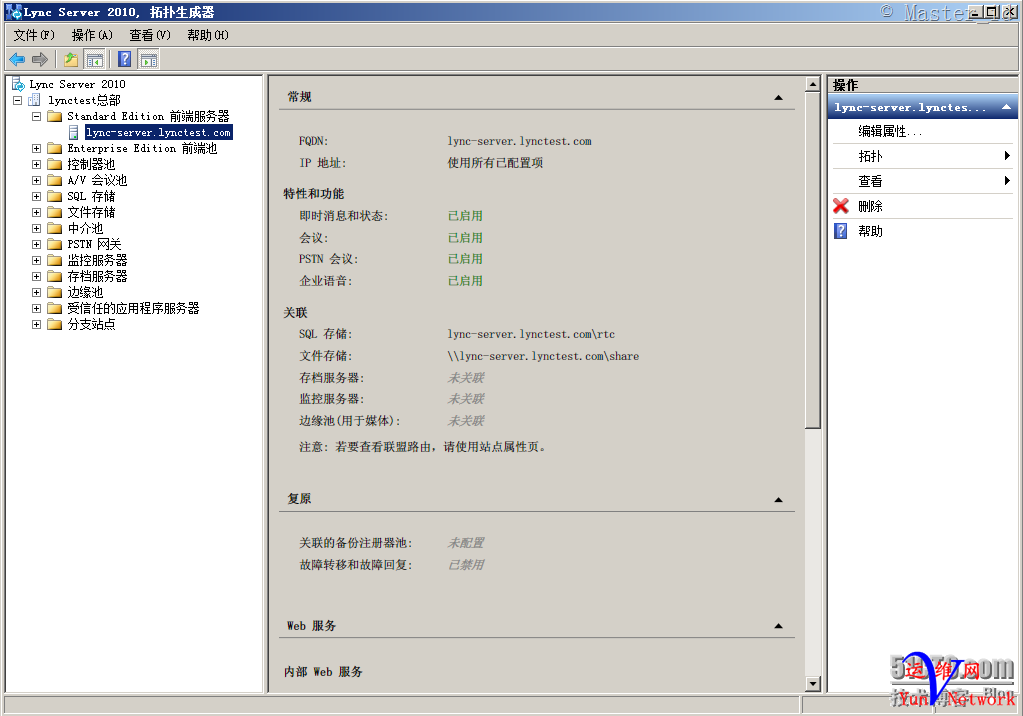This screenshot has height=716, width=1023.
Task: Expand the 监控服务器 tree node
Action: (x=37, y=260)
